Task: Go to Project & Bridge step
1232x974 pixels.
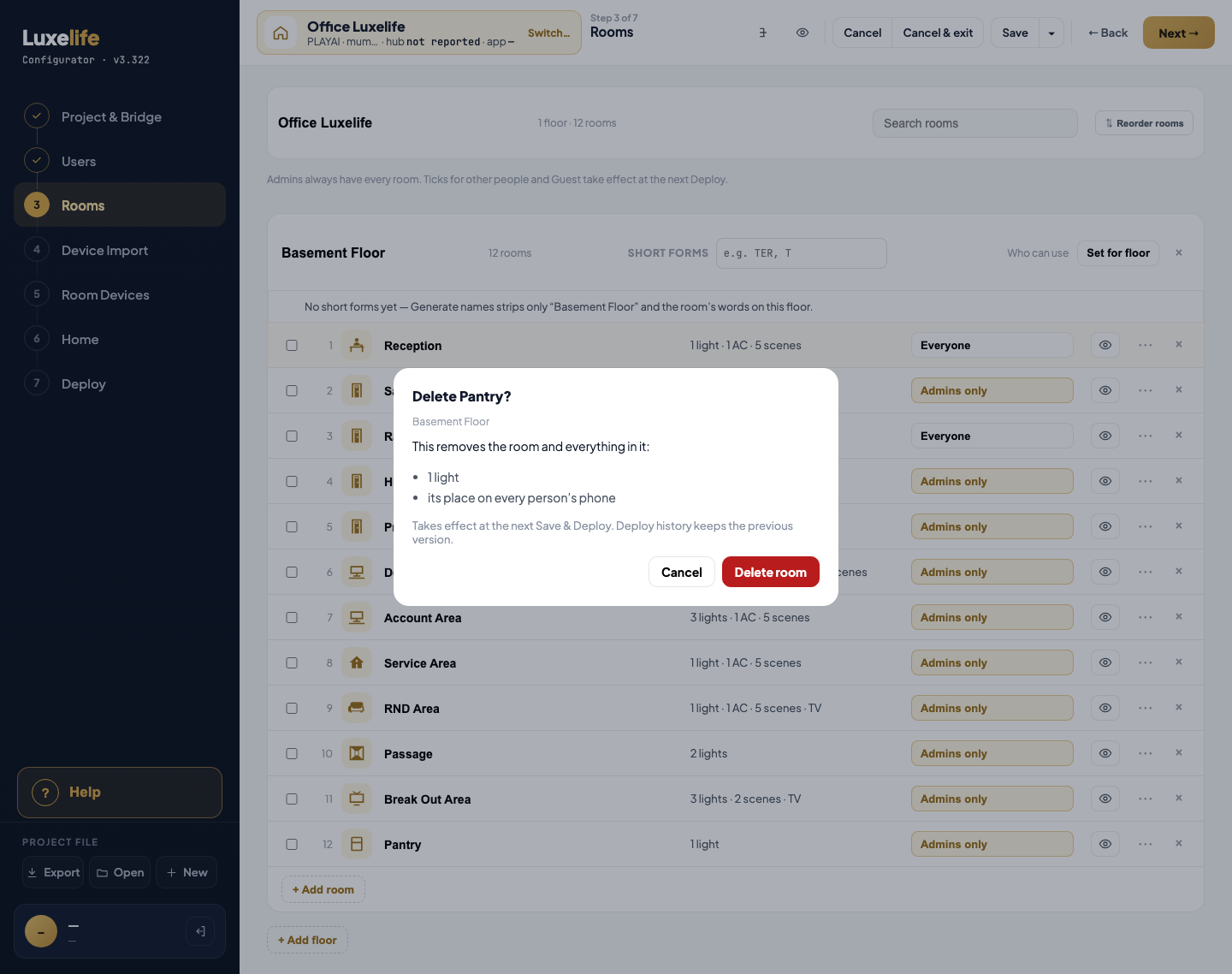Action: click(x=120, y=116)
